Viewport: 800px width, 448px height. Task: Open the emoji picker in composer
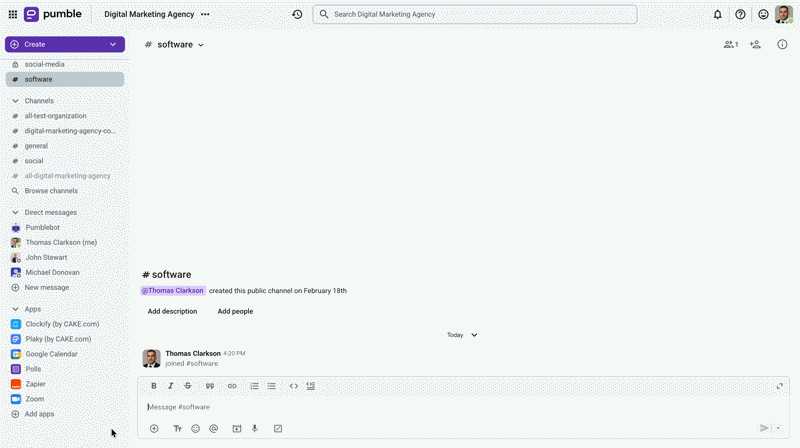pos(195,428)
